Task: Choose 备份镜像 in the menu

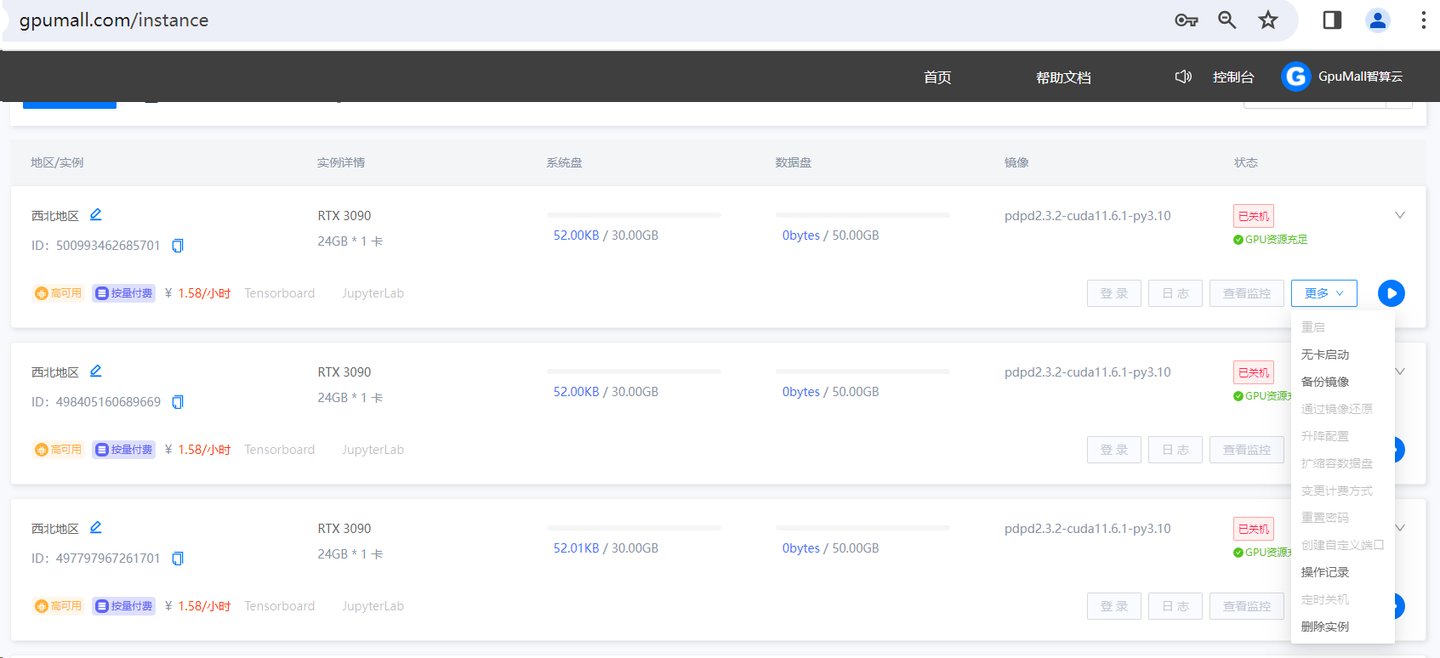Action: coord(1325,381)
